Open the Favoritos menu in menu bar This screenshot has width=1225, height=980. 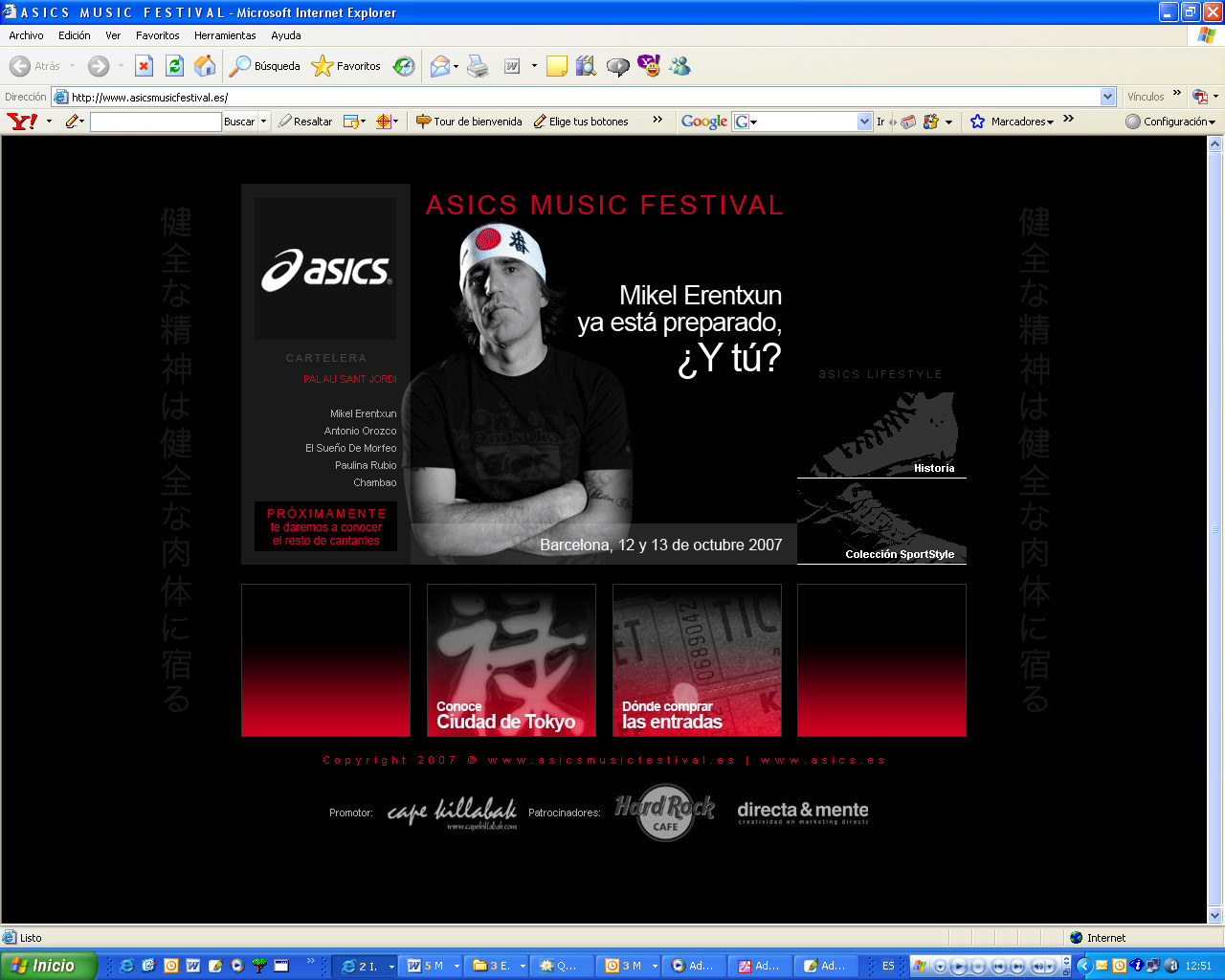(x=157, y=35)
